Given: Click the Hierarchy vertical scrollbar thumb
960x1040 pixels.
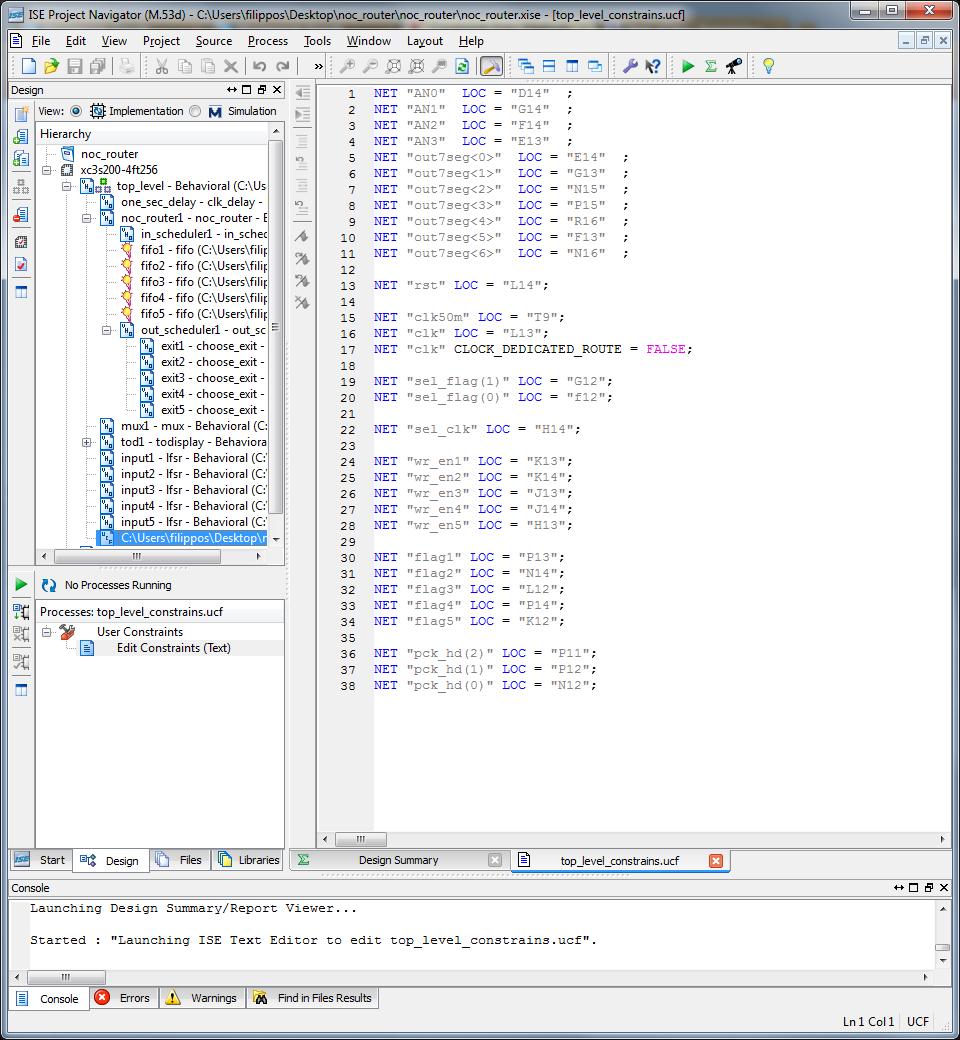Looking at the screenshot, I should pos(276,325).
